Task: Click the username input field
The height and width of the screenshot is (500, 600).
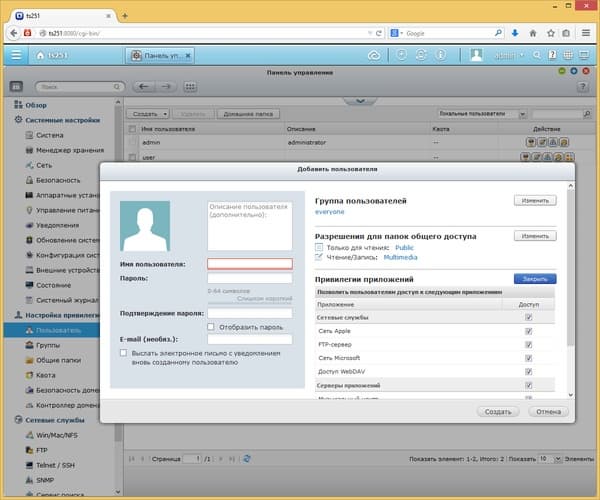Action: click(250, 264)
